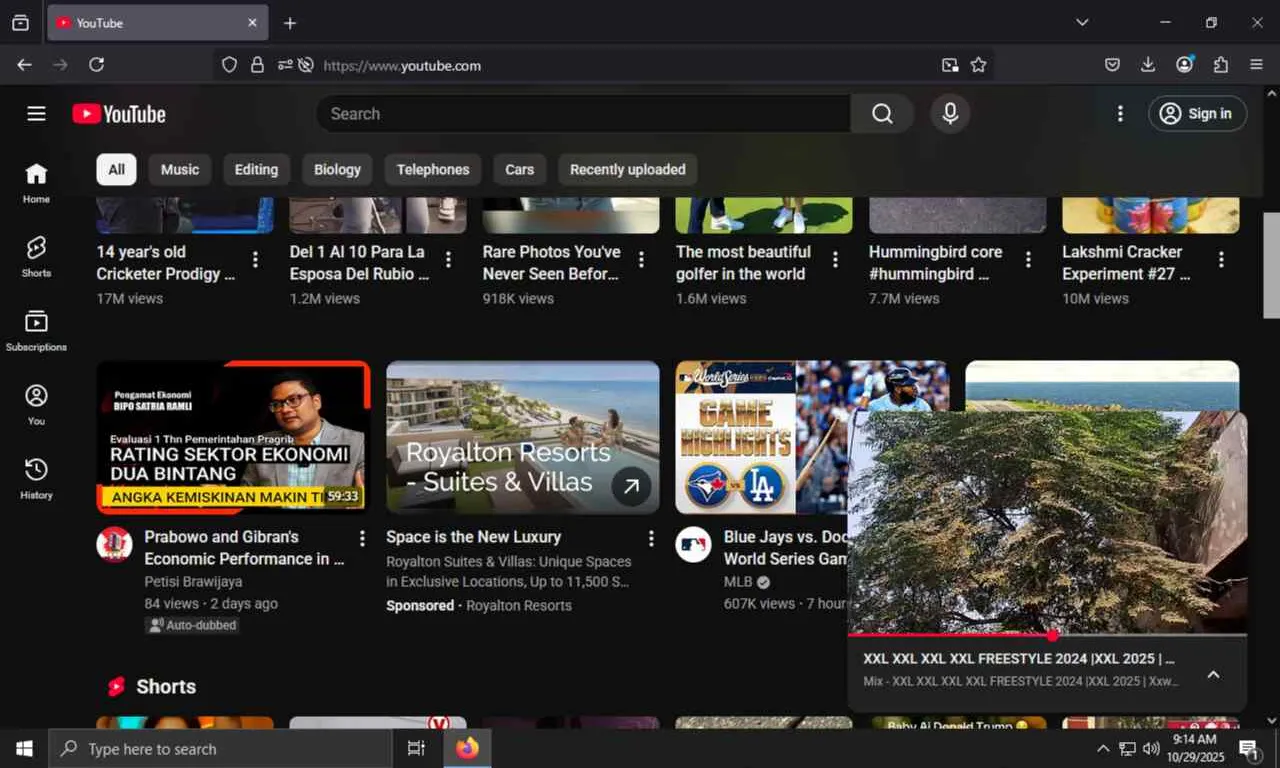Open Firefox Downloads panel
Screen dimensions: 1280x768
pyautogui.click(x=1148, y=65)
